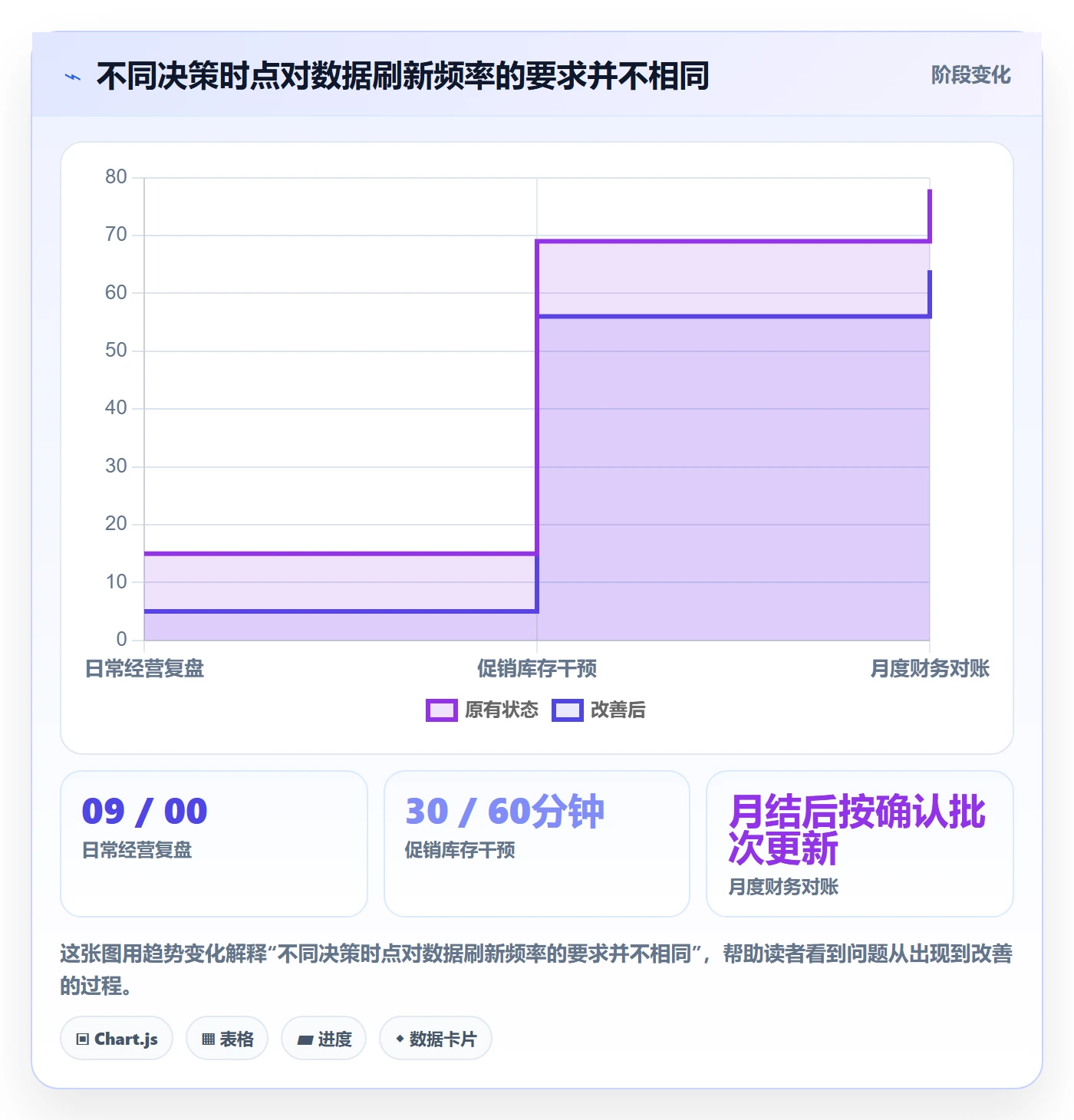Select the 表格 tag chip
This screenshot has height=1120, width=1074.
(227, 1039)
